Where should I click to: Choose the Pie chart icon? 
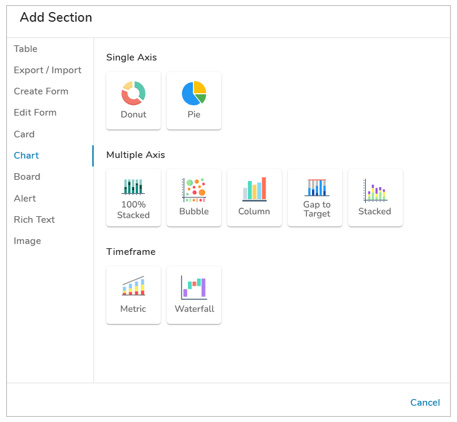194,100
